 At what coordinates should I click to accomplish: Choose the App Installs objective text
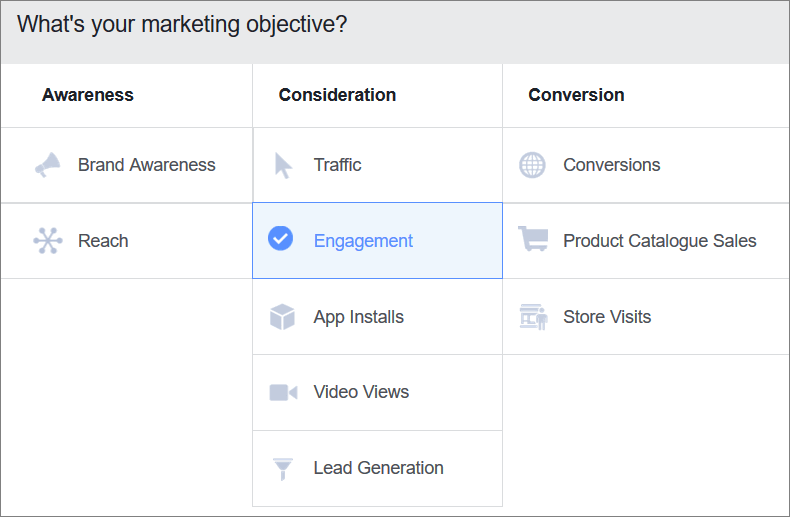tap(359, 317)
